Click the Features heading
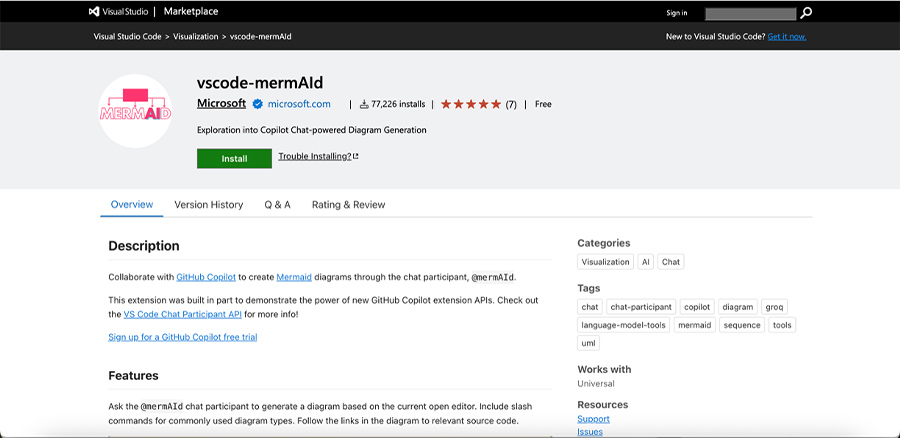Viewport: 900px width, 438px height. (x=133, y=375)
